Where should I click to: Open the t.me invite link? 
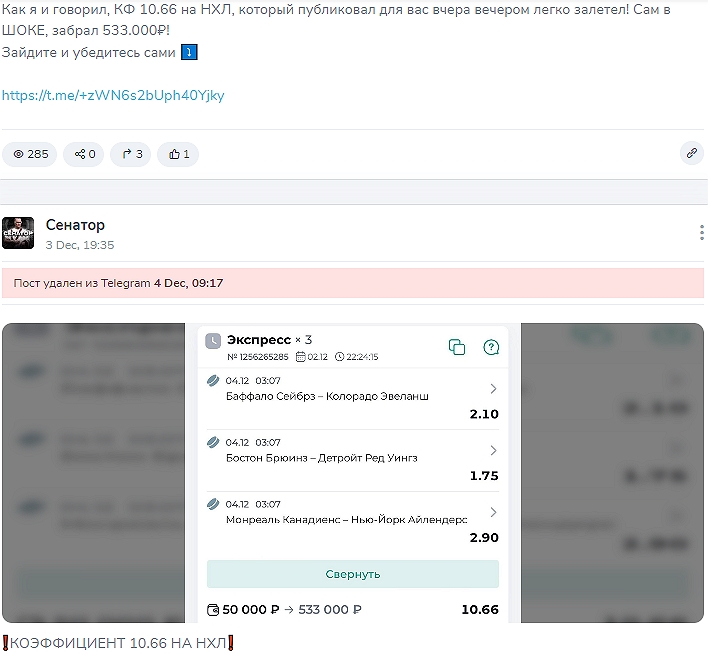tap(113, 96)
